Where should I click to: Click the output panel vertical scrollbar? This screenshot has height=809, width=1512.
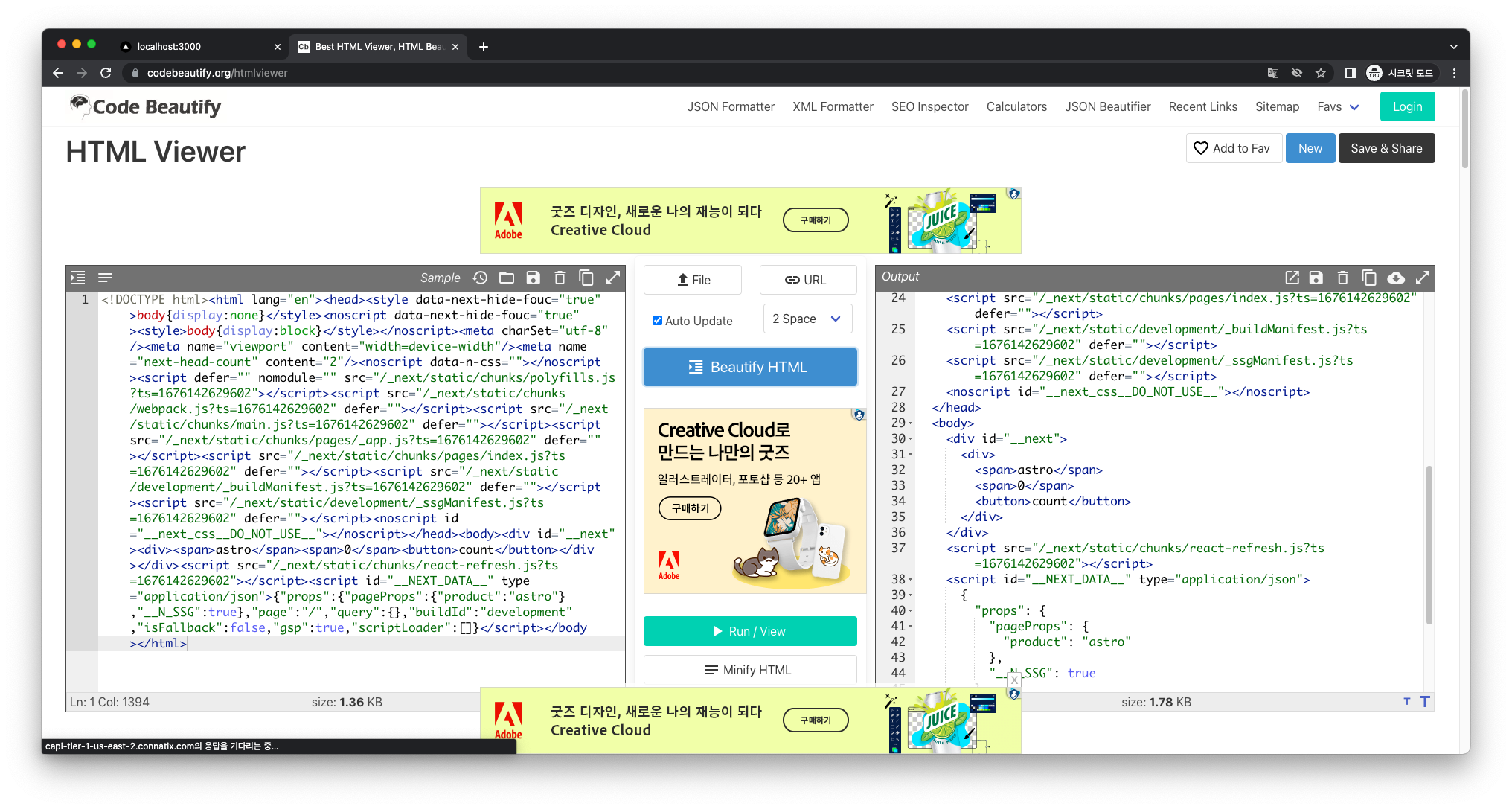click(x=1429, y=543)
